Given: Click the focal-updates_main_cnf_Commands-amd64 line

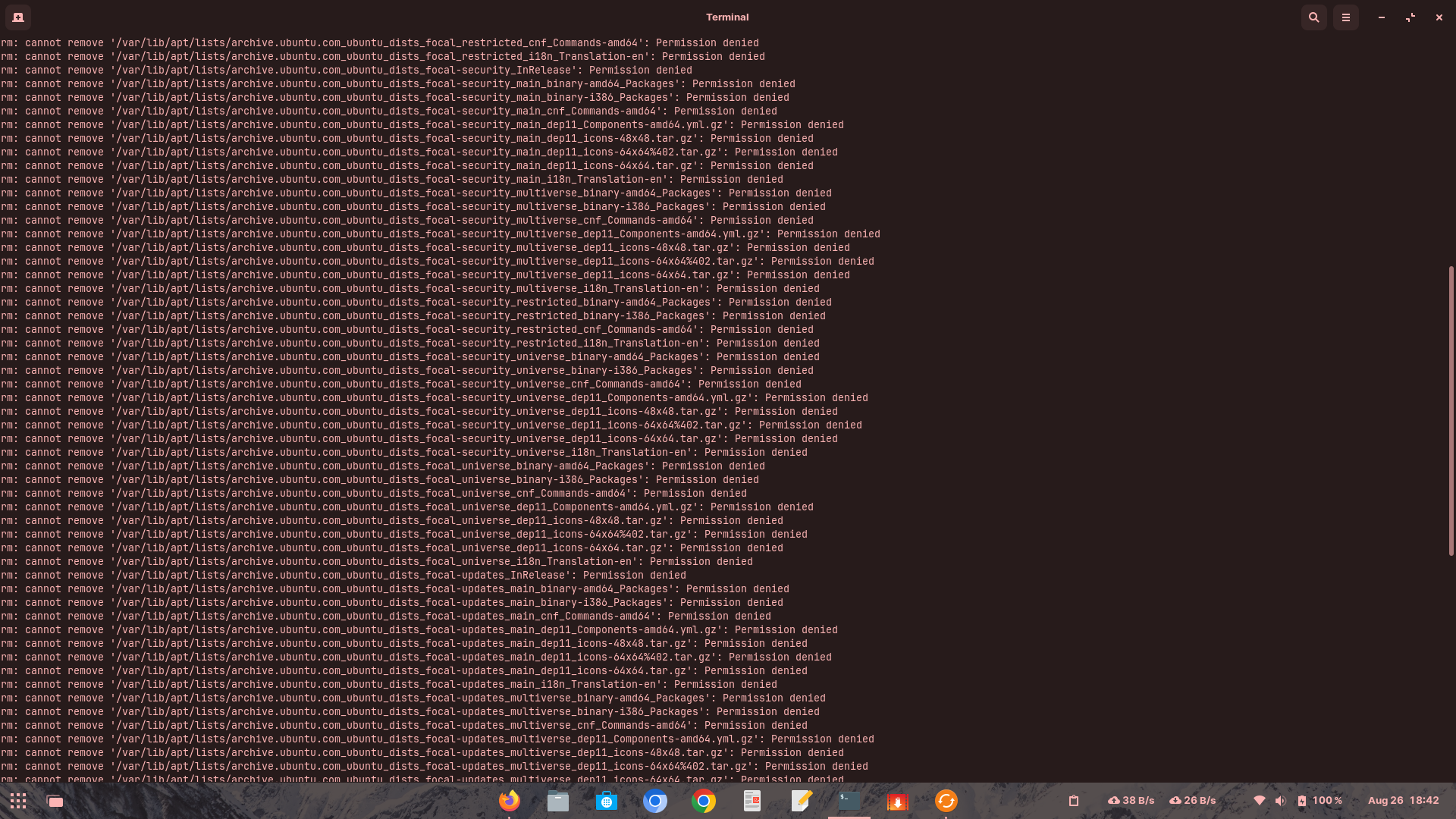Looking at the screenshot, I should click(x=386, y=617).
